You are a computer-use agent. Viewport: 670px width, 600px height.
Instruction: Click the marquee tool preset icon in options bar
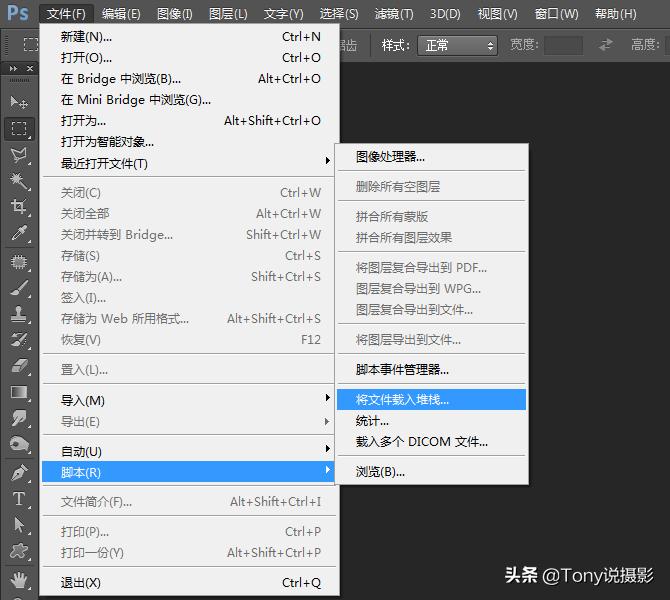(x=30, y=44)
